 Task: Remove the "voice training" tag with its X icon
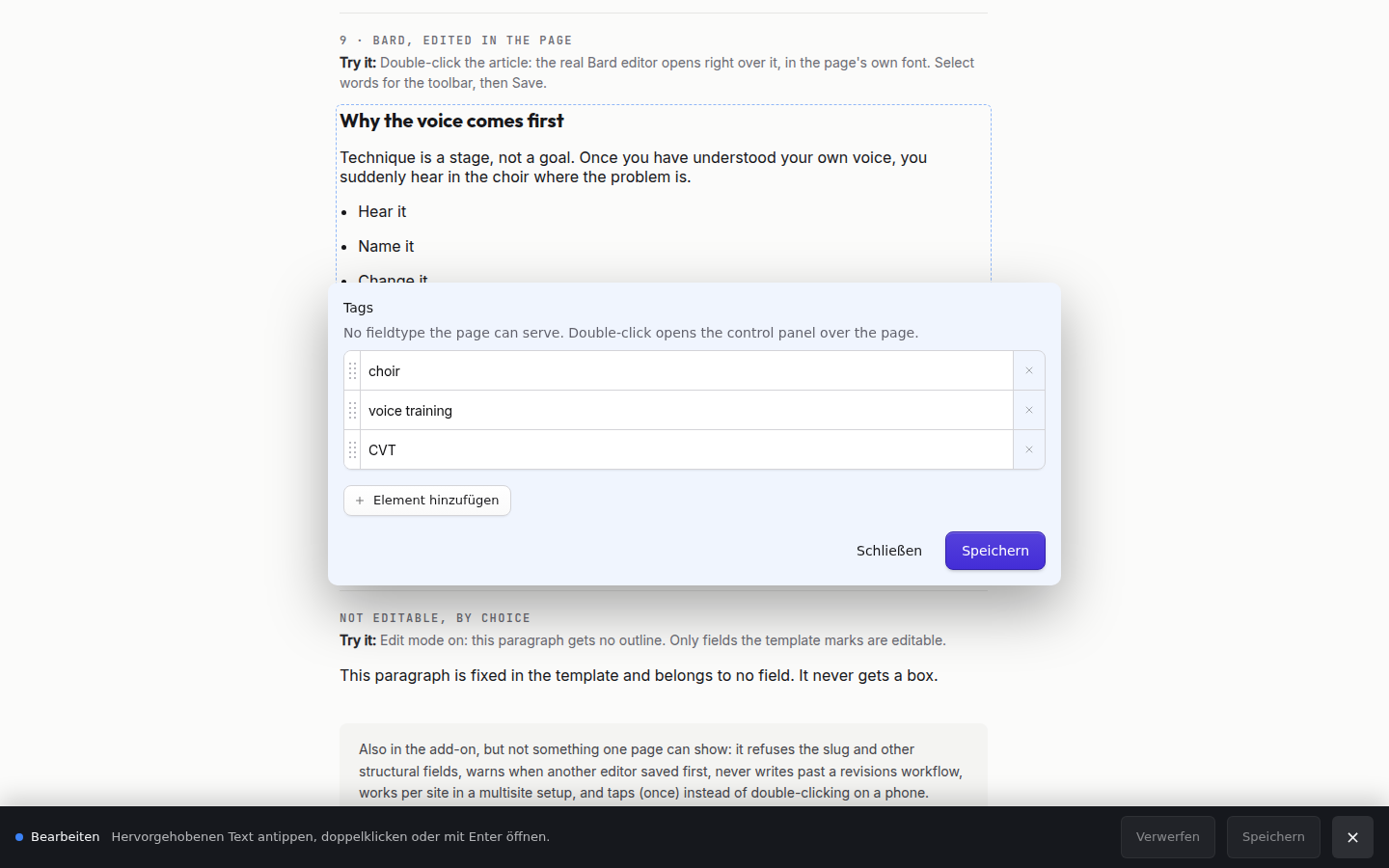click(x=1029, y=410)
